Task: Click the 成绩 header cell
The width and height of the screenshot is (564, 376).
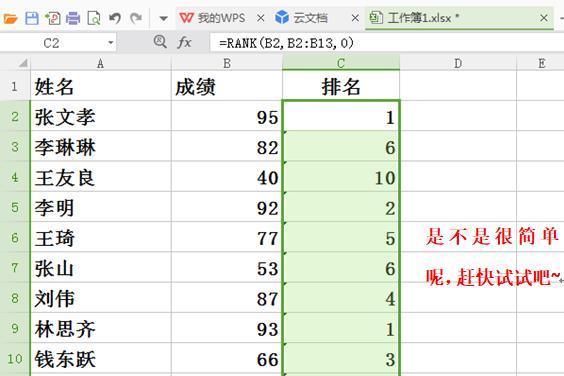Action: [227, 86]
